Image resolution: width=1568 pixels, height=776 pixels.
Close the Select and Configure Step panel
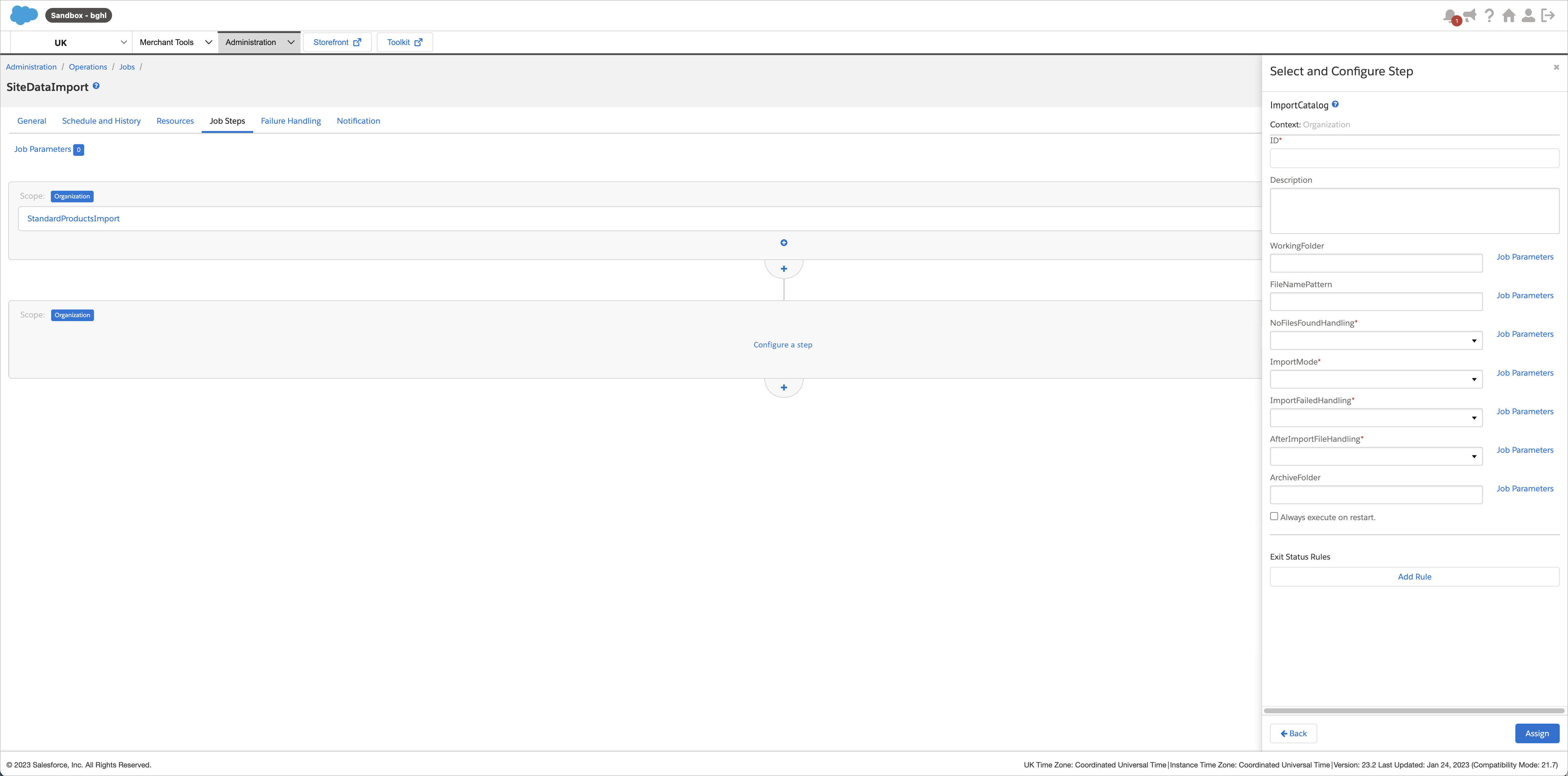pyautogui.click(x=1556, y=67)
